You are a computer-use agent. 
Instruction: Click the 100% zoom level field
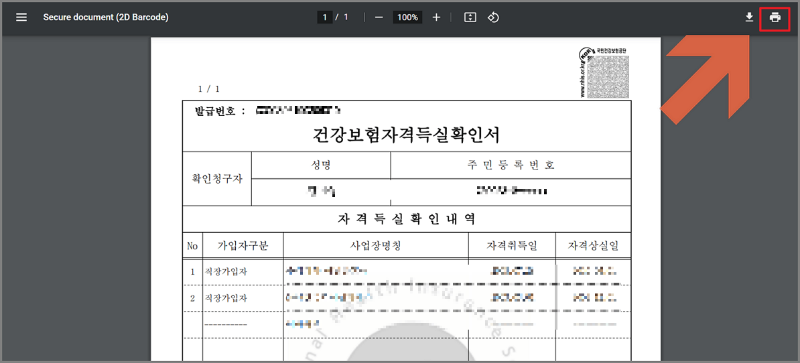tap(407, 17)
